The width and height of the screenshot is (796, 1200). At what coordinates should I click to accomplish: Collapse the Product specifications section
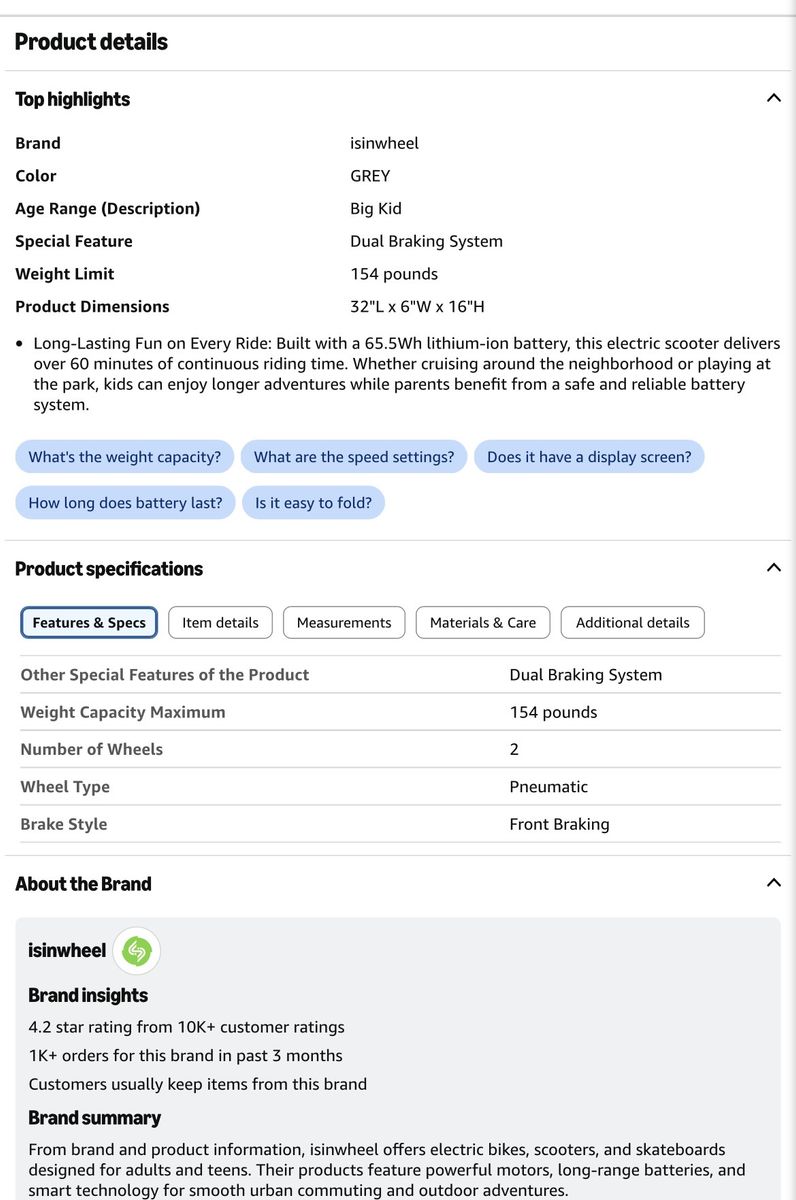pos(773,568)
